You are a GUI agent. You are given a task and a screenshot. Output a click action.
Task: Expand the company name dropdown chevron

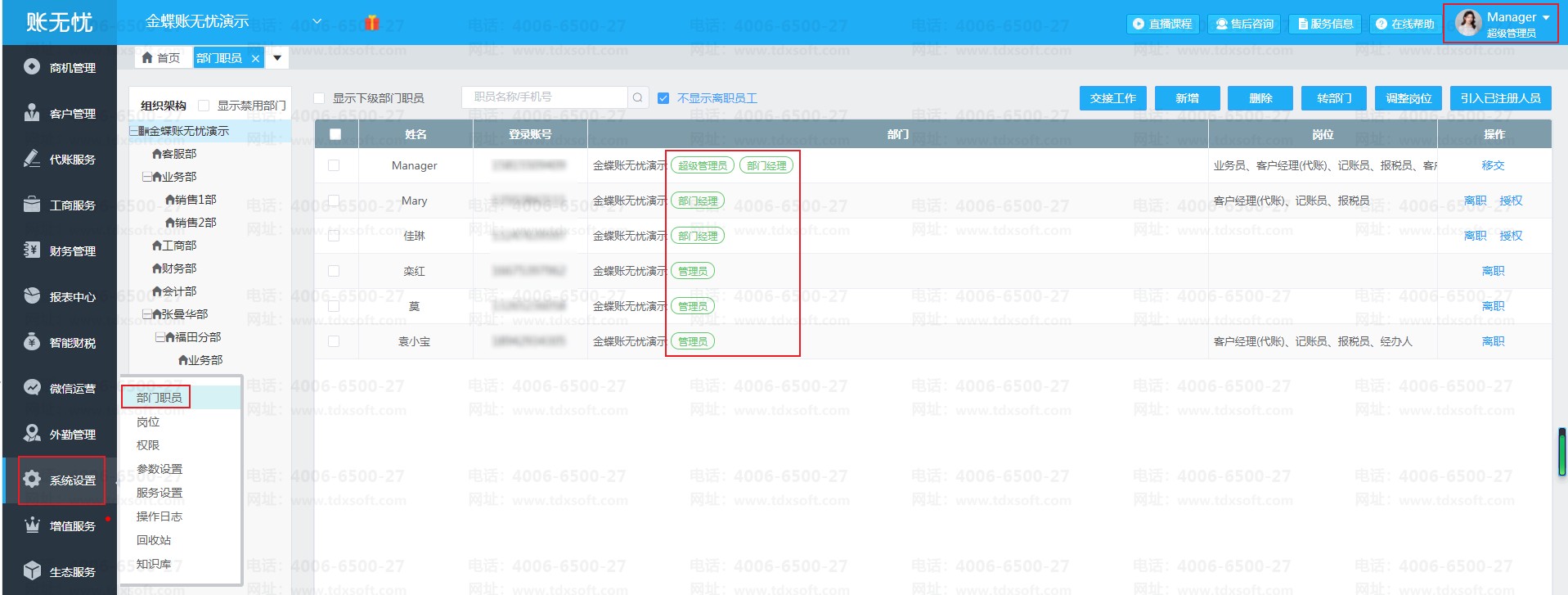tap(317, 21)
